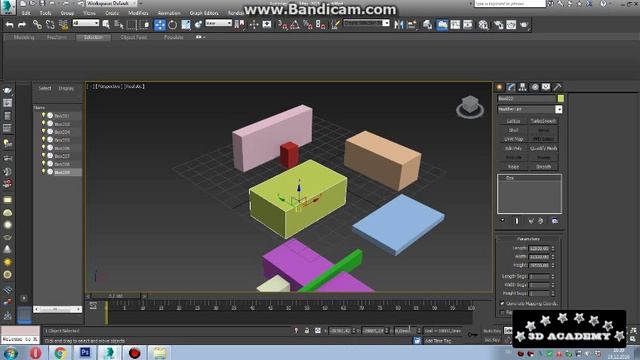Toggle Percent Snap in main toolbar
The image size is (640, 360).
point(308,25)
